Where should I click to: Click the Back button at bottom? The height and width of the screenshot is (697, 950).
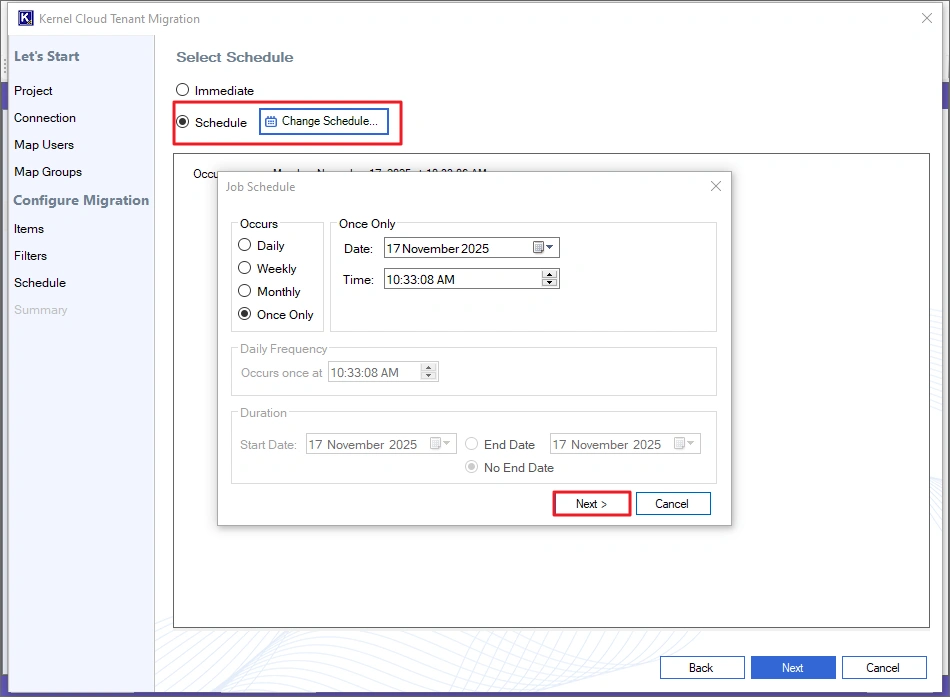click(702, 667)
